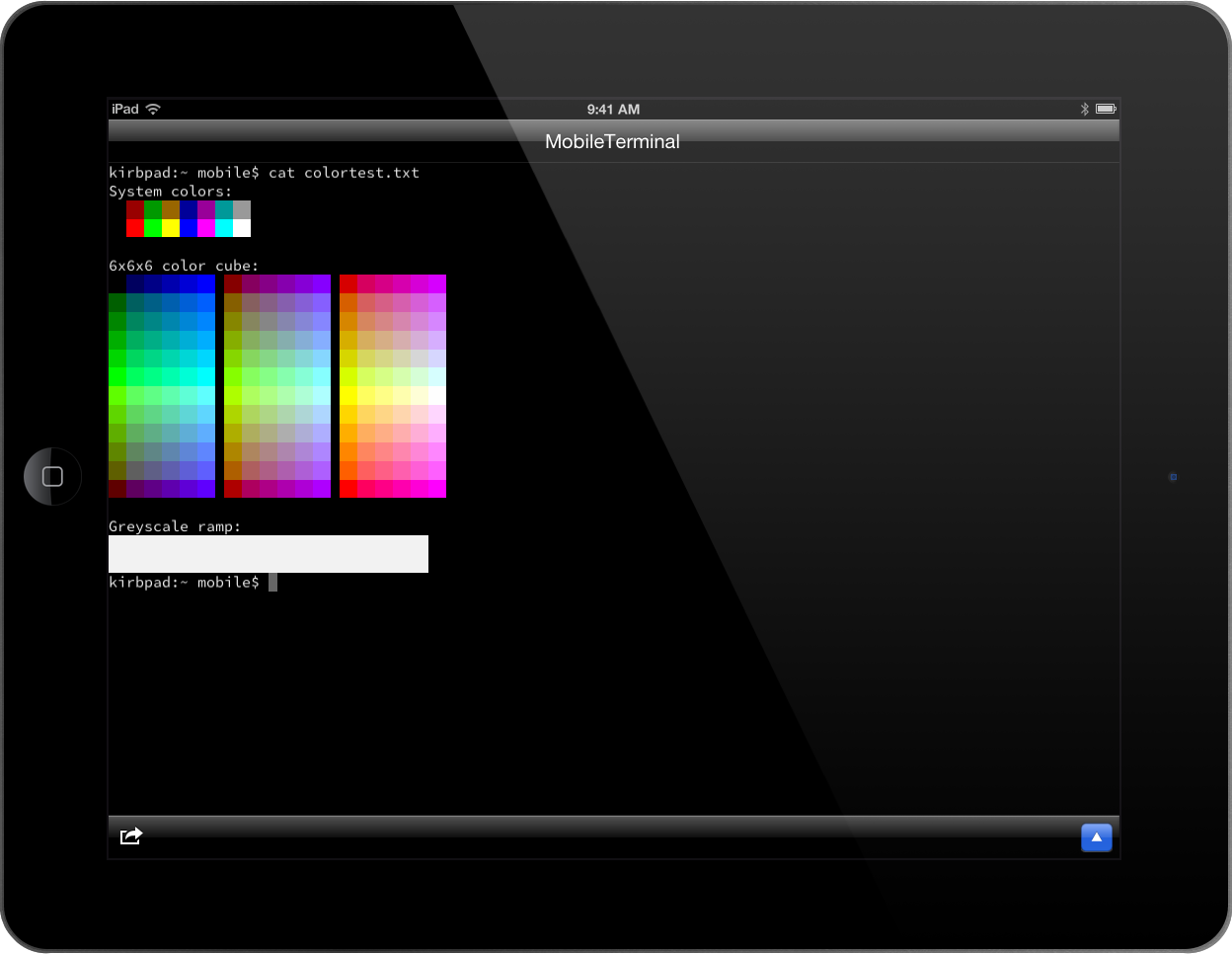This screenshot has height=954, width=1232.
Task: Tap the battery indicator icon
Action: (x=1106, y=109)
